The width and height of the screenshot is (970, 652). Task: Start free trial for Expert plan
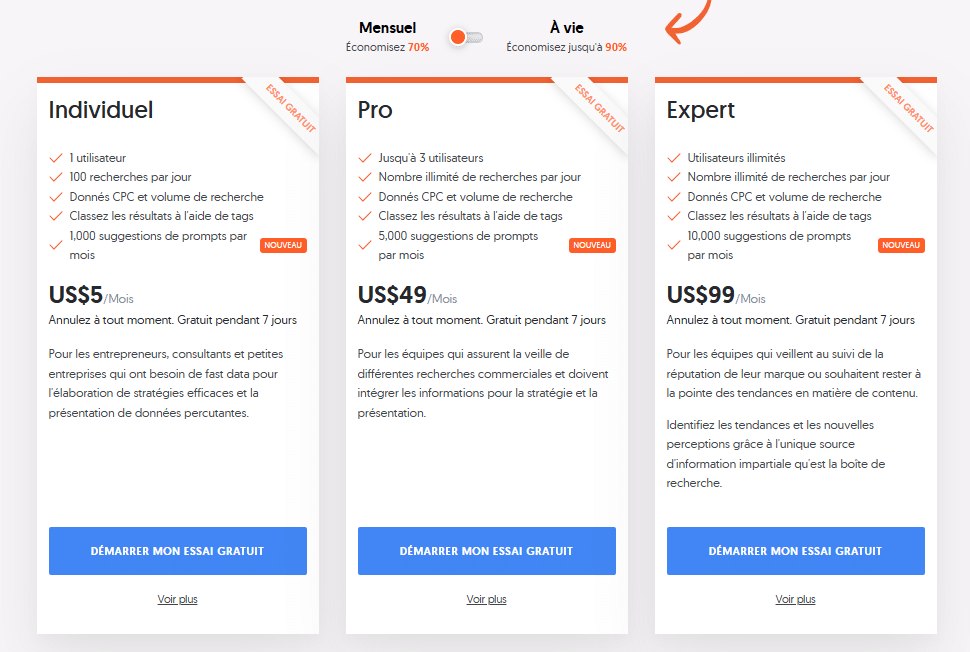coord(795,551)
